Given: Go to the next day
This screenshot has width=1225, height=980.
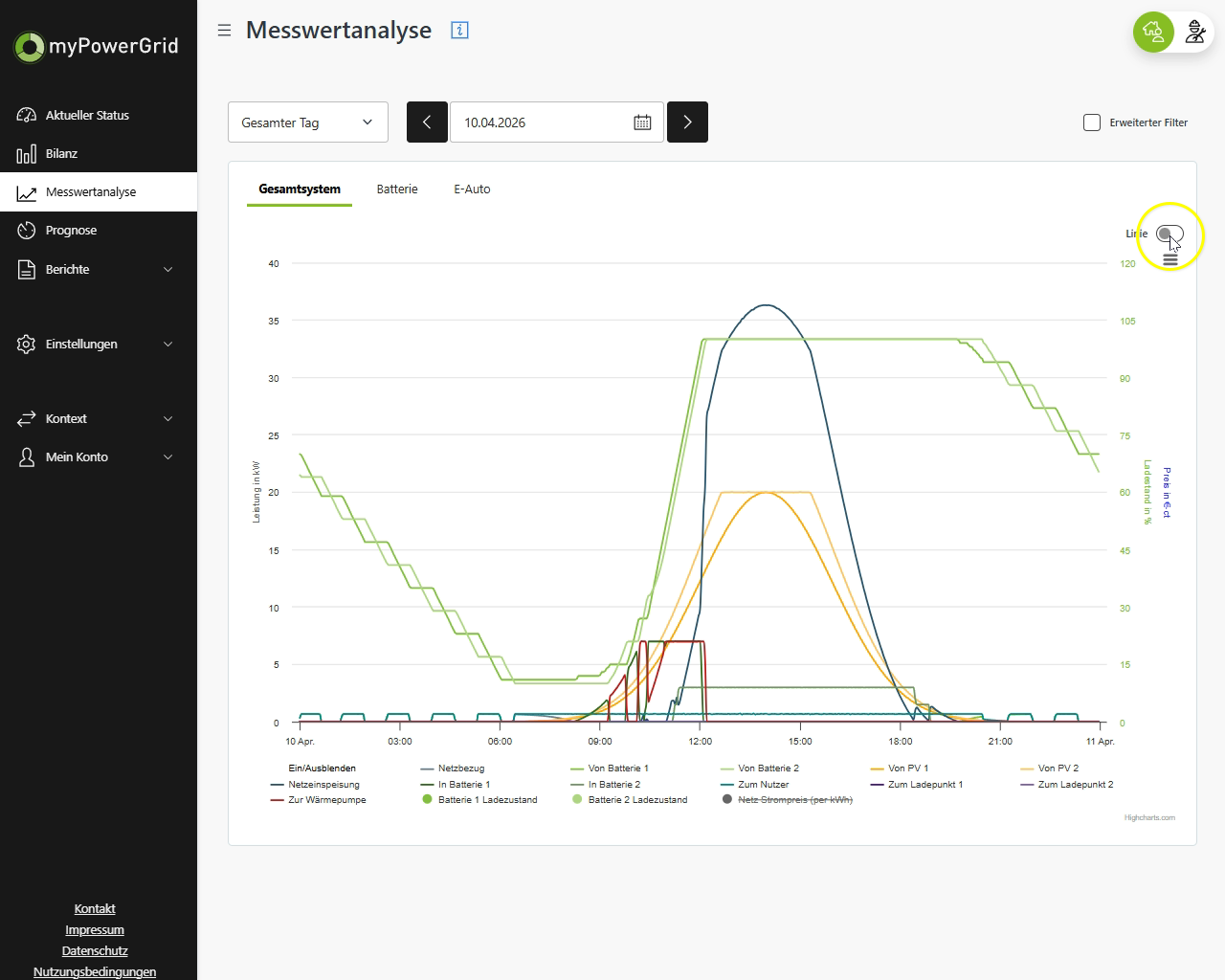Looking at the screenshot, I should pos(687,122).
